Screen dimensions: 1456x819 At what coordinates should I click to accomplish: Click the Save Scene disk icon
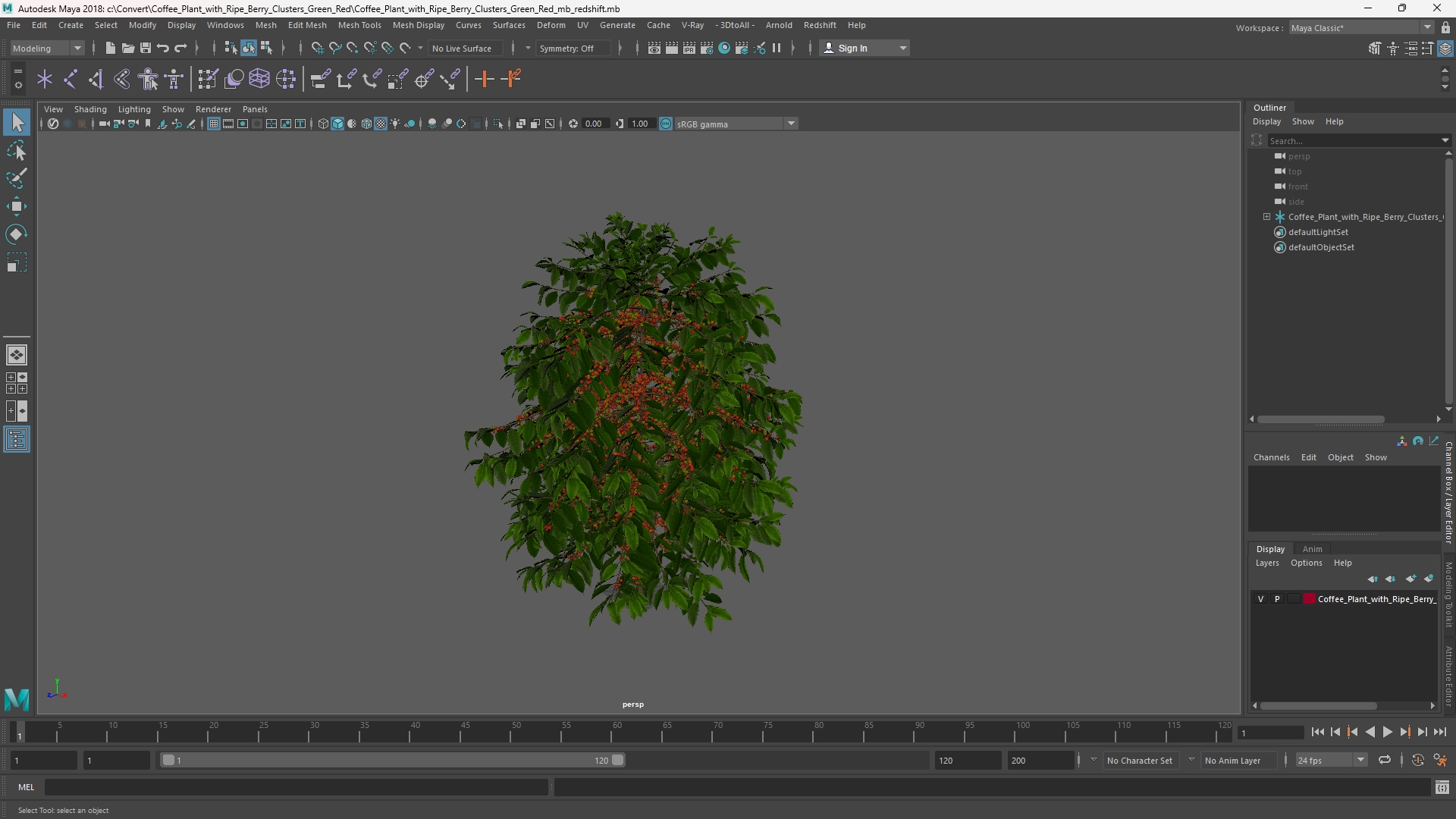(x=145, y=48)
